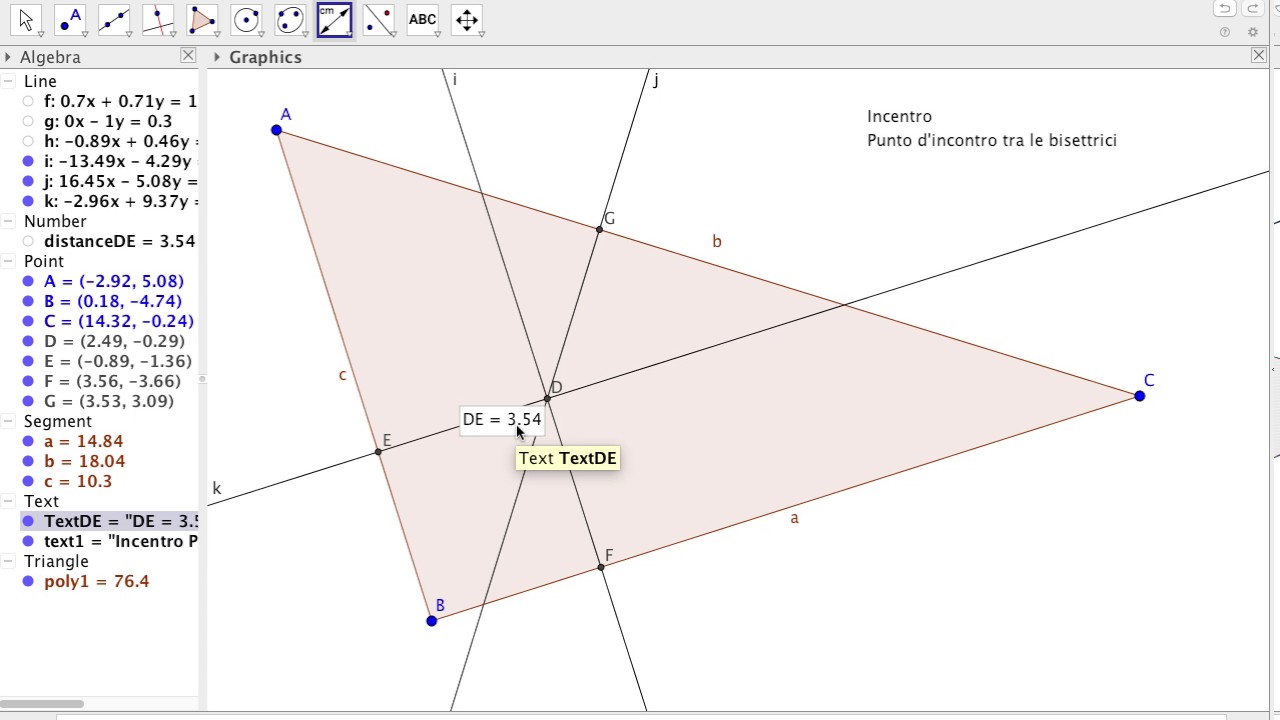The width and height of the screenshot is (1280, 720).
Task: Select the New Point tool
Action: (x=70, y=20)
